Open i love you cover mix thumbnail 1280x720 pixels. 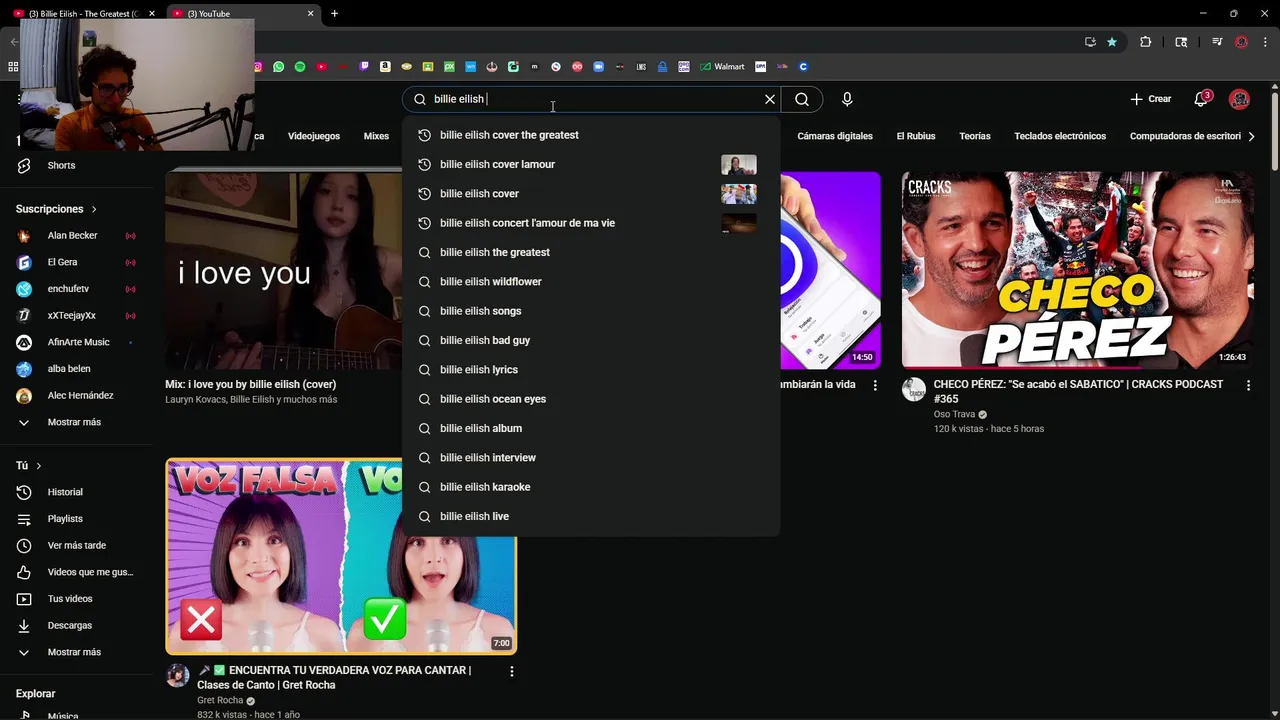[284, 270]
